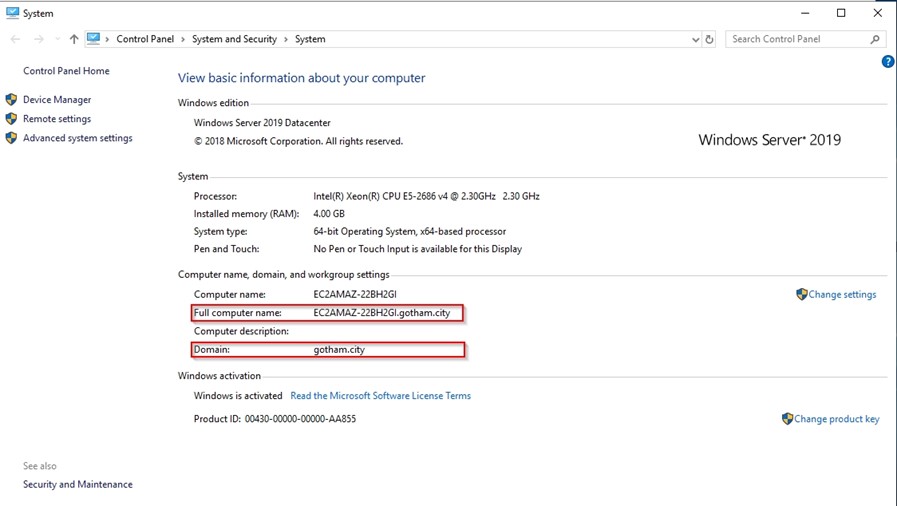Click Windows Server 2019 Datacenter text
897x506 pixels.
coord(262,123)
